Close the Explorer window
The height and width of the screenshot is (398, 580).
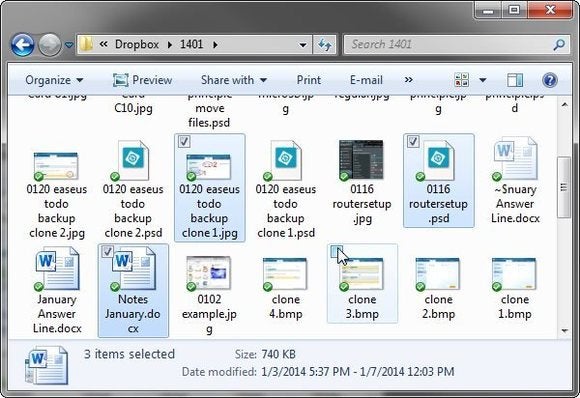(x=550, y=10)
